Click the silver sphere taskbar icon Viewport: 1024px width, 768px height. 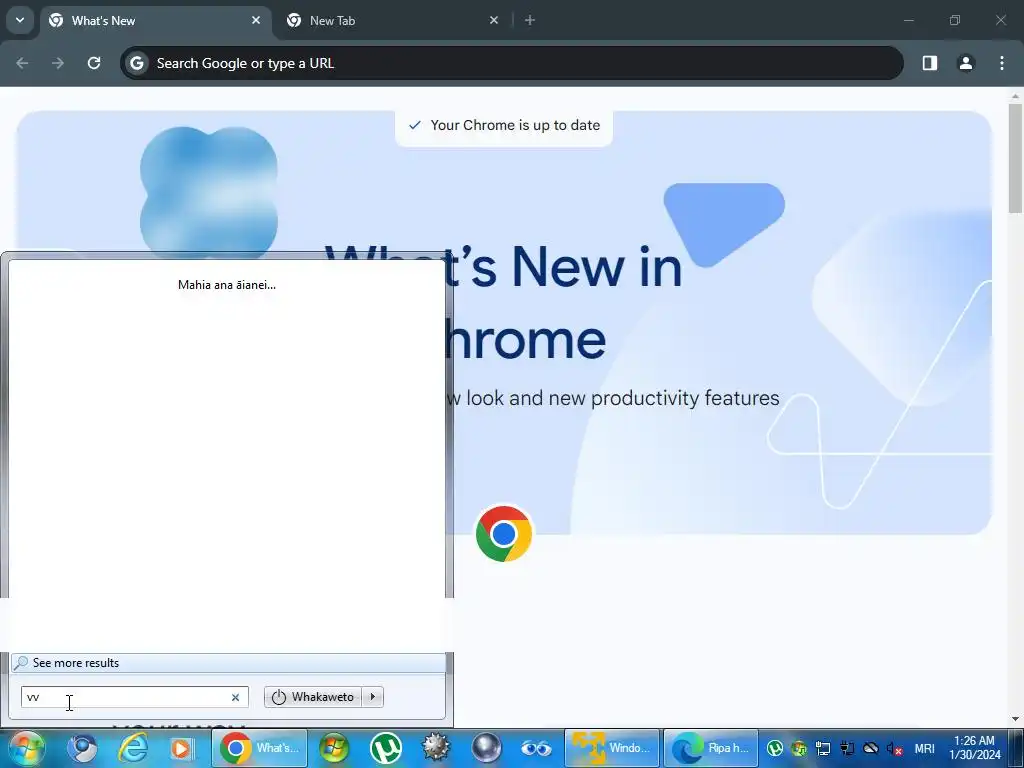coord(487,748)
